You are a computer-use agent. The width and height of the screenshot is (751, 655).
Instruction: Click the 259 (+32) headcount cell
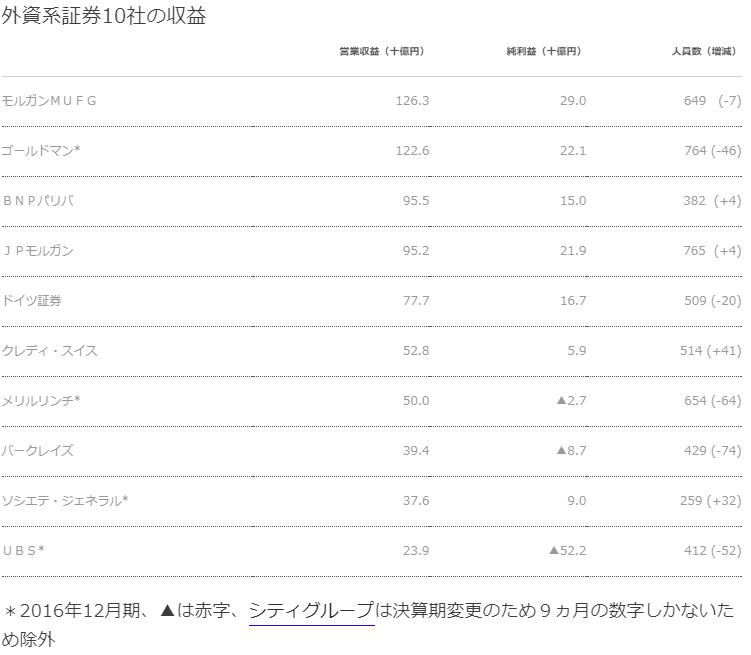(711, 501)
